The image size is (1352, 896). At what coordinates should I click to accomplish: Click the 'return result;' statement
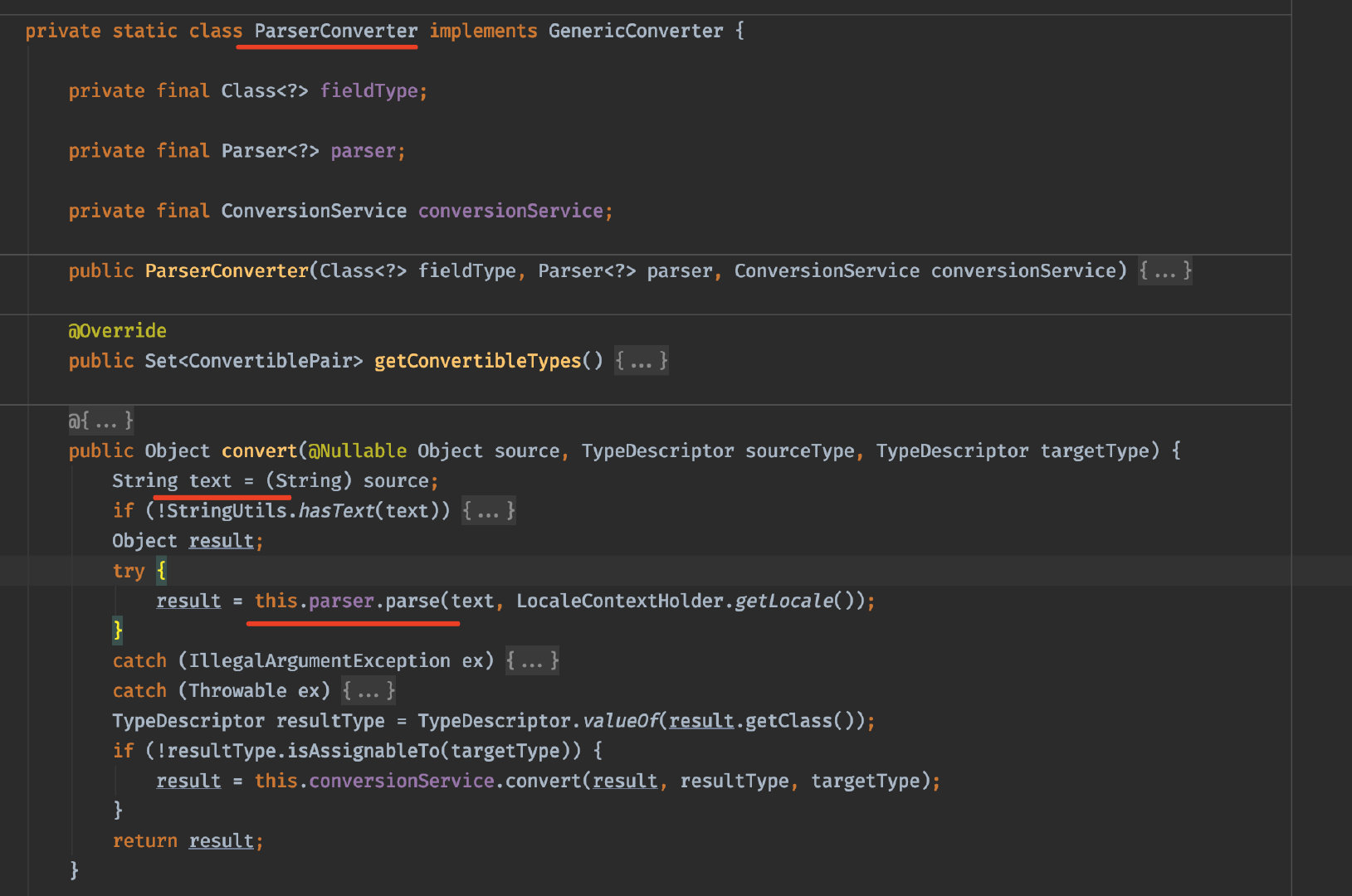188,840
